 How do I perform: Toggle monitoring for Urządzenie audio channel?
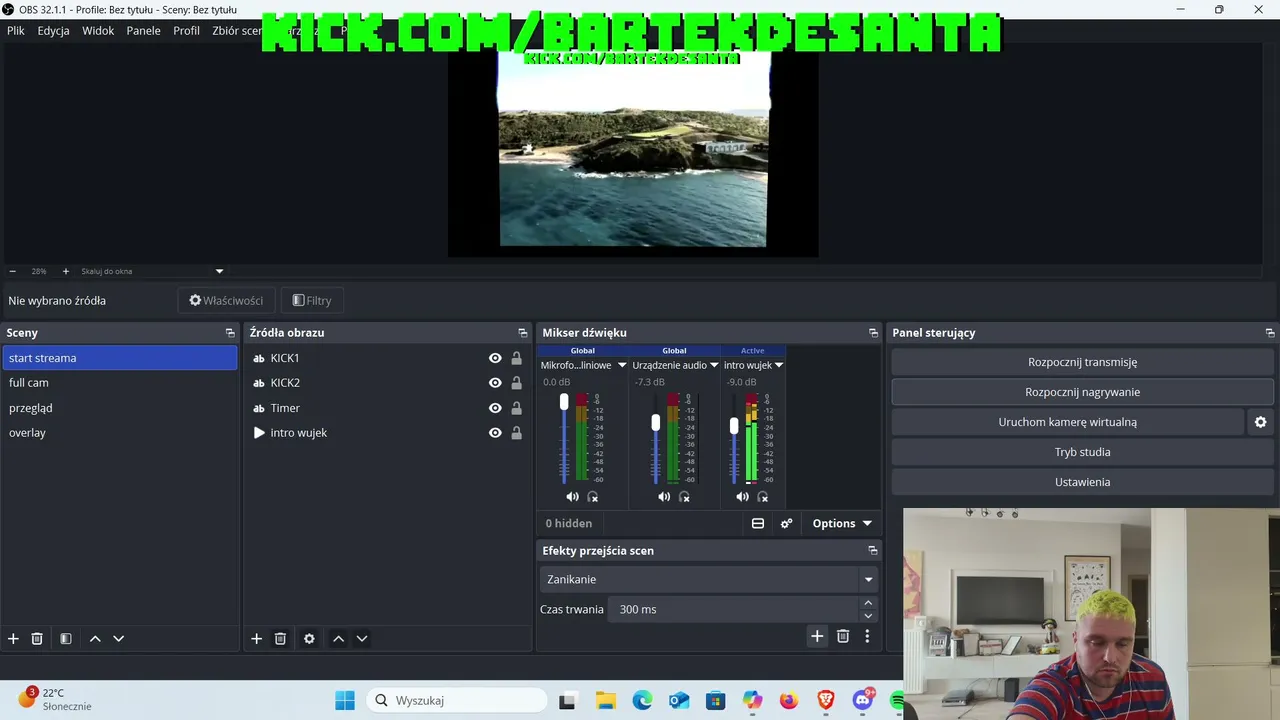point(685,497)
